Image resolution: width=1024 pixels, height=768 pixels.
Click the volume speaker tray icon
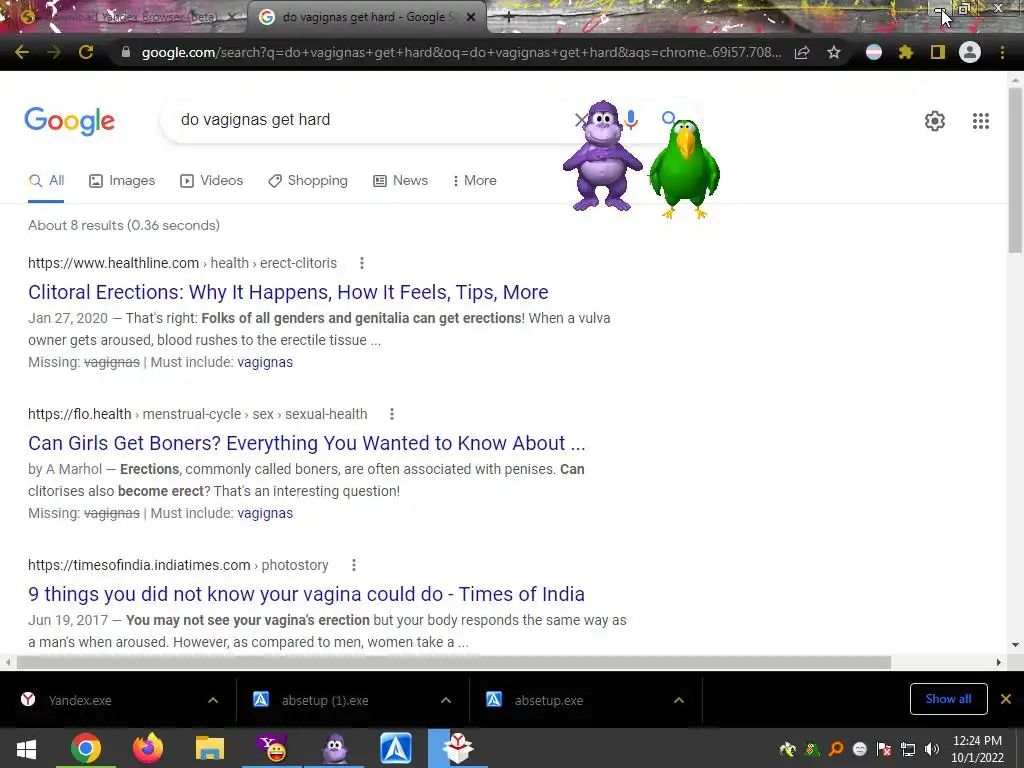pyautogui.click(x=932, y=749)
